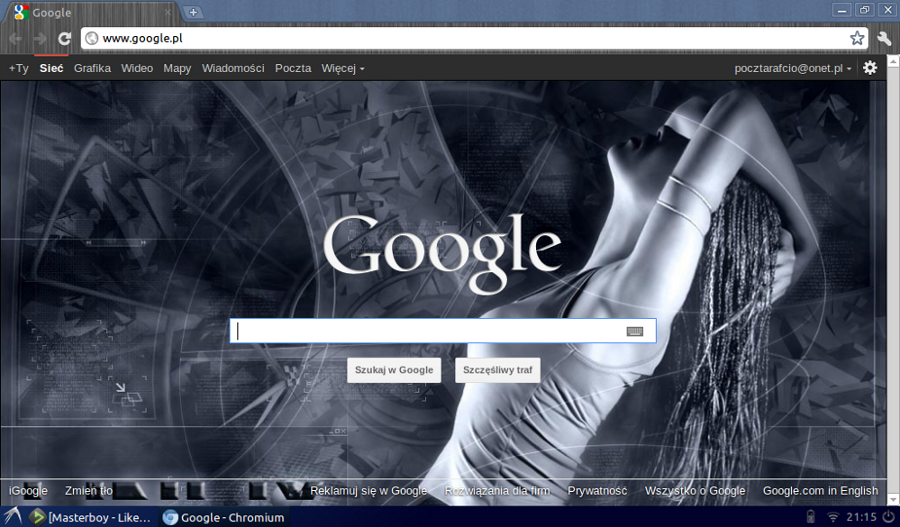Select the Google browser tab
The height and width of the screenshot is (527, 900).
[92, 12]
